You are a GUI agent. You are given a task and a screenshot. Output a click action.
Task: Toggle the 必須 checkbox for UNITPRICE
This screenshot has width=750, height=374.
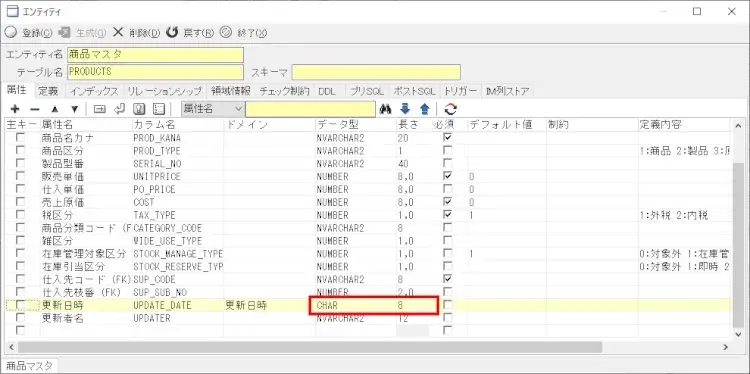pyautogui.click(x=448, y=176)
